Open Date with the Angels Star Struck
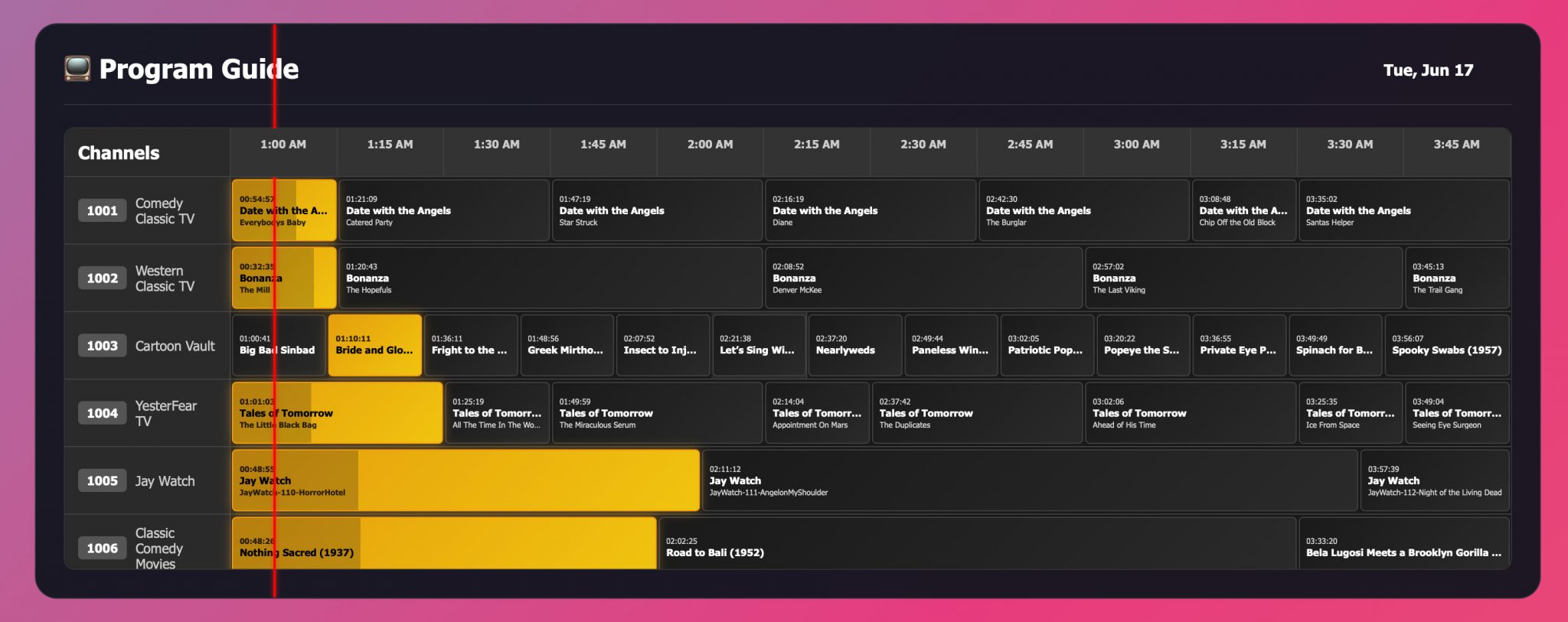1568x622 pixels. [x=657, y=210]
